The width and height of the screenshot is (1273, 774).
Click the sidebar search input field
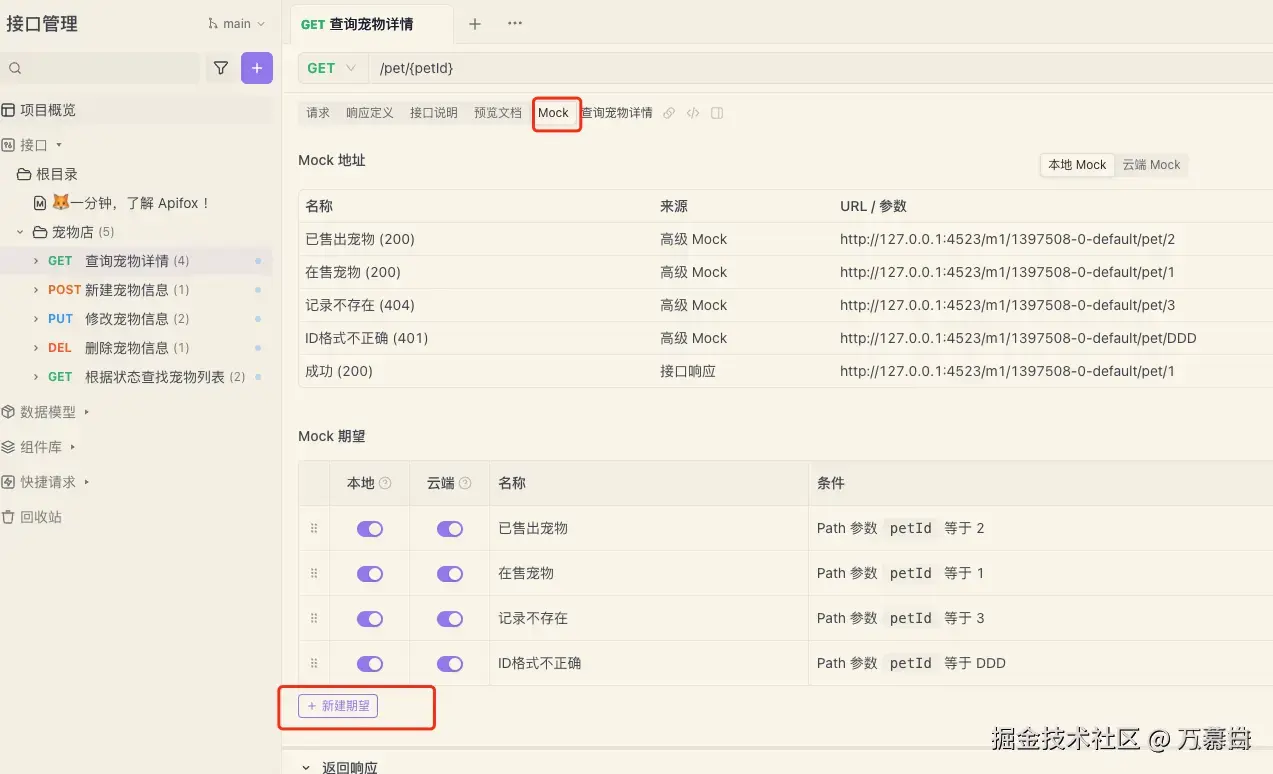(x=100, y=68)
